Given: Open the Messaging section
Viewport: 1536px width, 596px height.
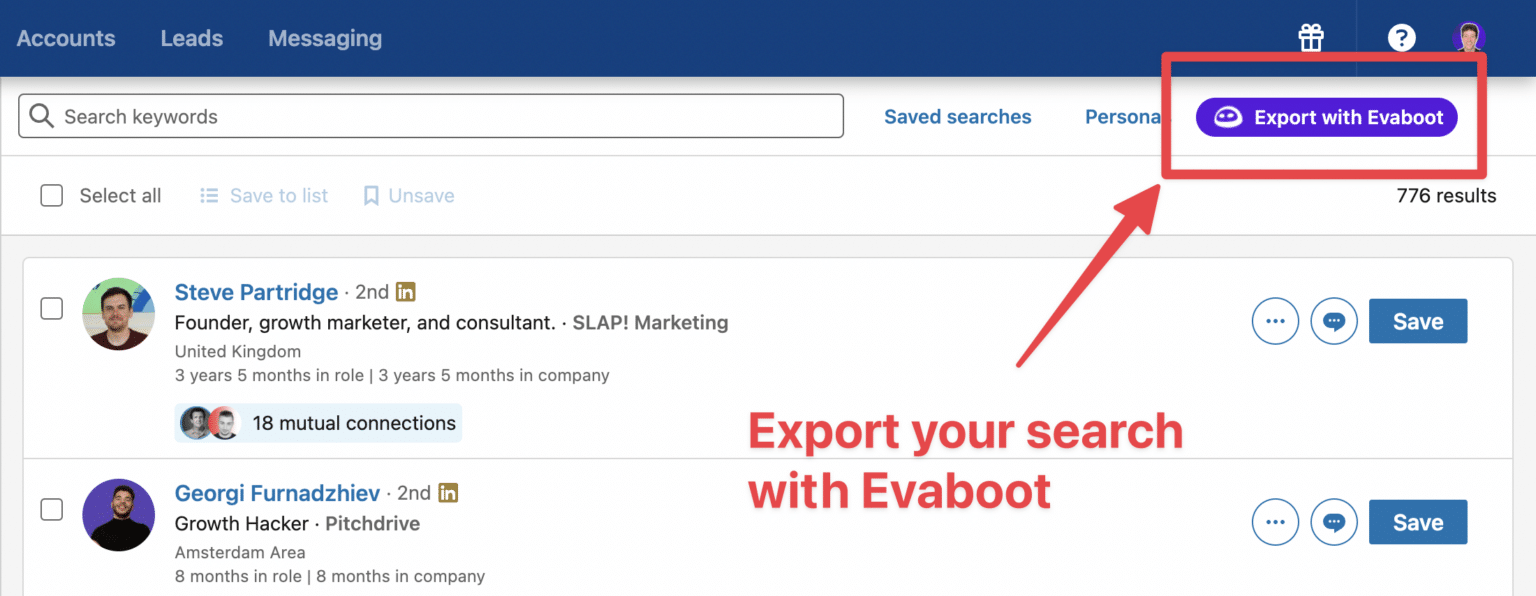Looking at the screenshot, I should point(324,37).
